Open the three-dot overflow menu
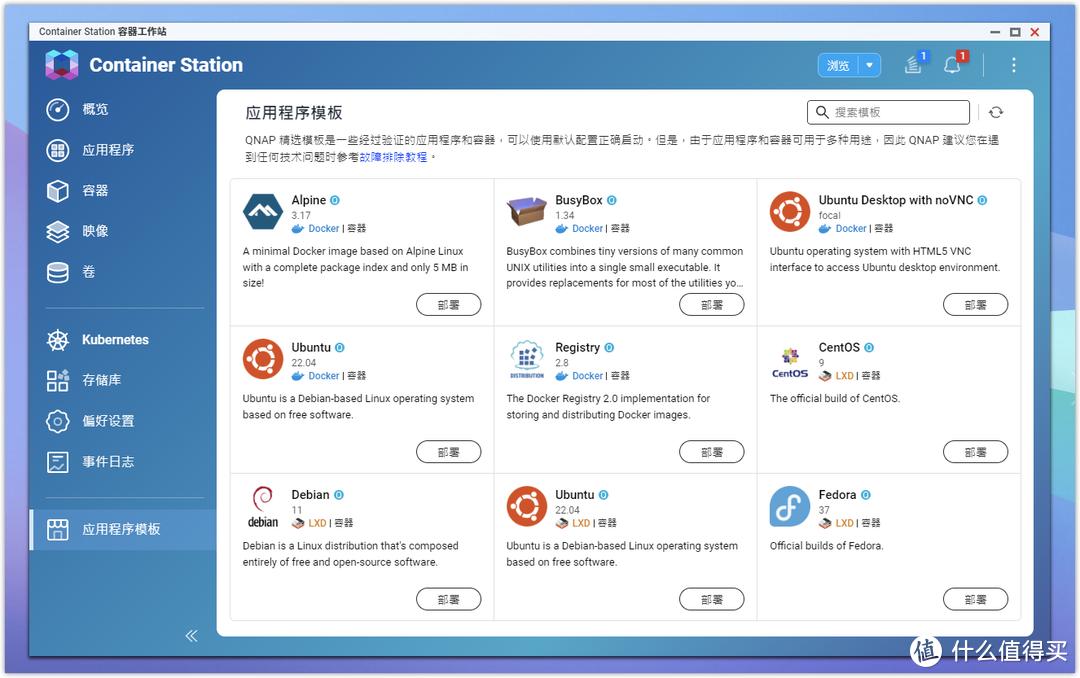The height and width of the screenshot is (678, 1080). (x=1014, y=64)
